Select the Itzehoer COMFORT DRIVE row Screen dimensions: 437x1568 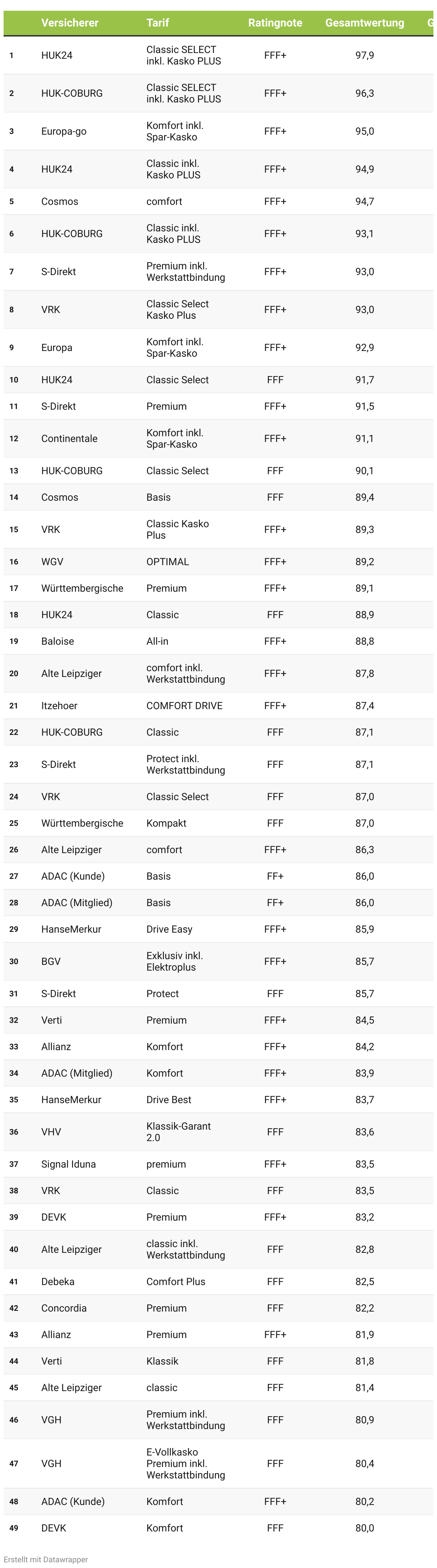218,706
